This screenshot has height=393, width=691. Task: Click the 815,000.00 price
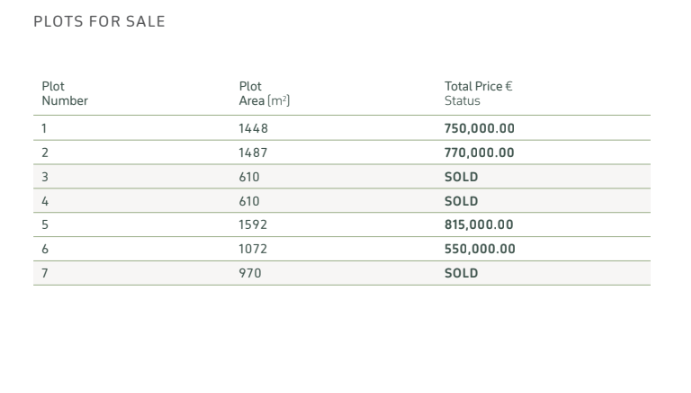[x=479, y=225]
